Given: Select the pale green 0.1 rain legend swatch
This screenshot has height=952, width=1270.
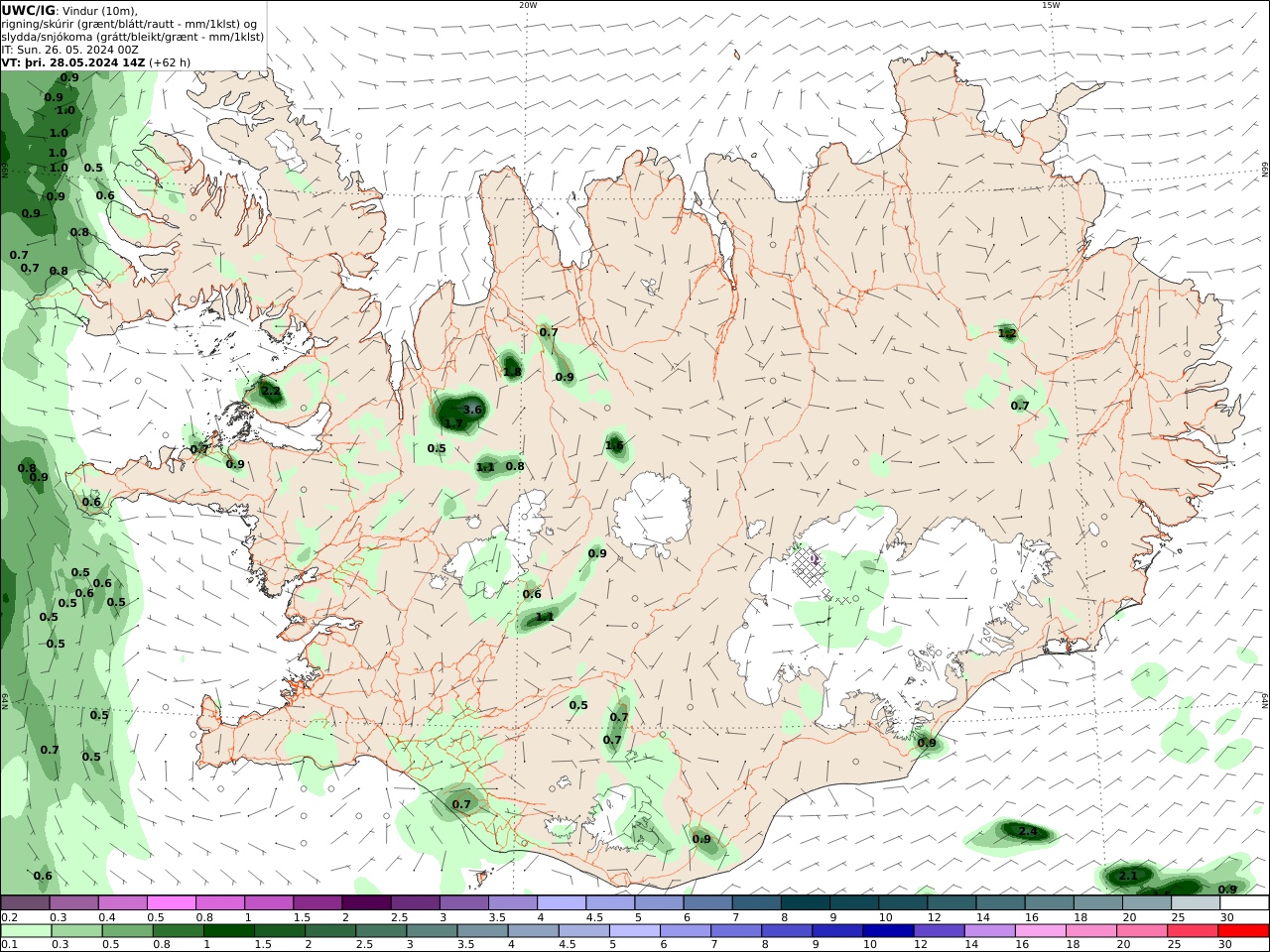Looking at the screenshot, I should [x=26, y=931].
